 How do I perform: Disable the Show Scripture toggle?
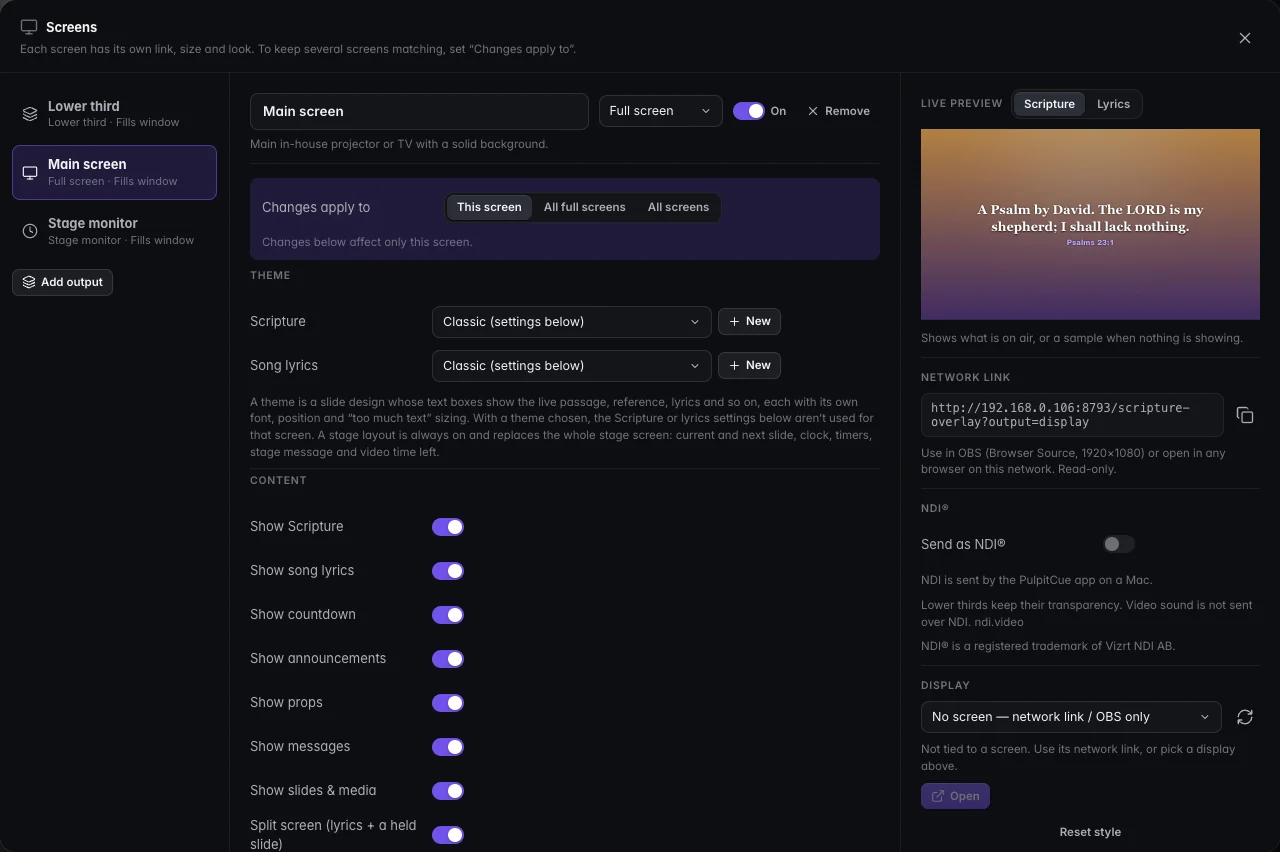click(x=448, y=527)
